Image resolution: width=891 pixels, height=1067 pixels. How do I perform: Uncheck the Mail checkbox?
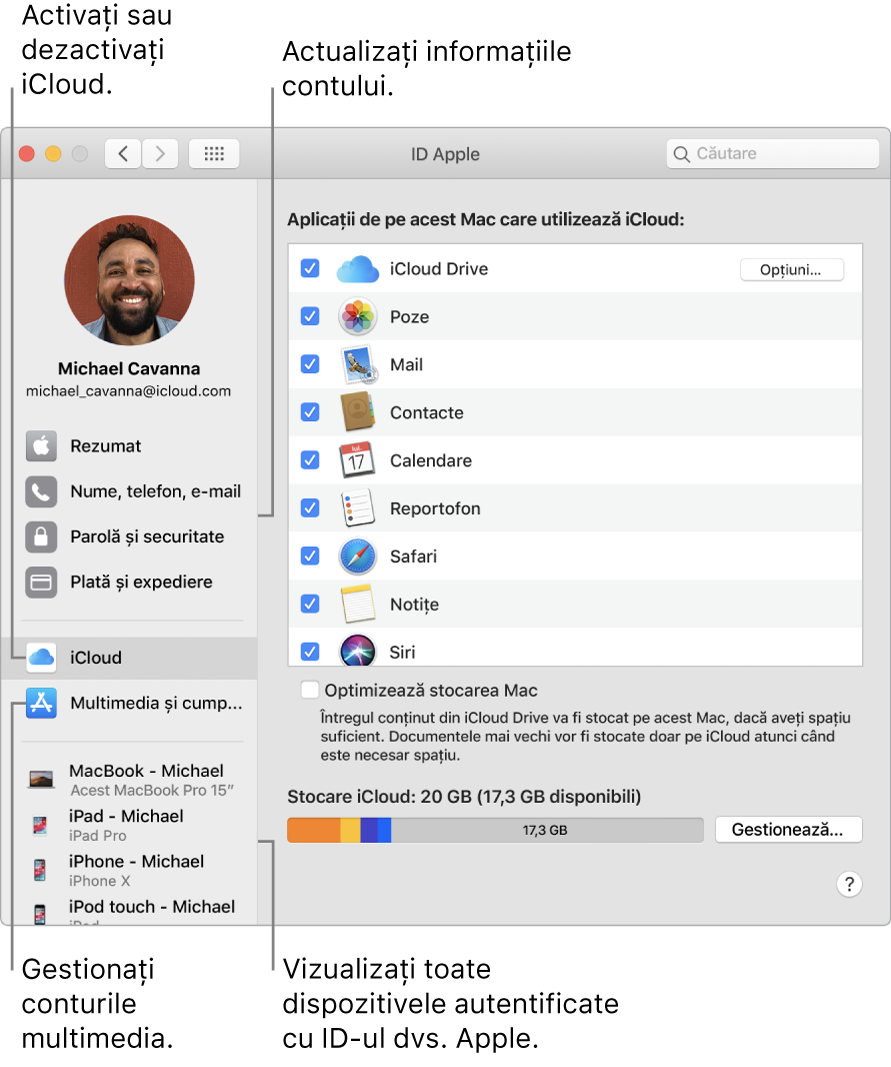pyautogui.click(x=310, y=364)
